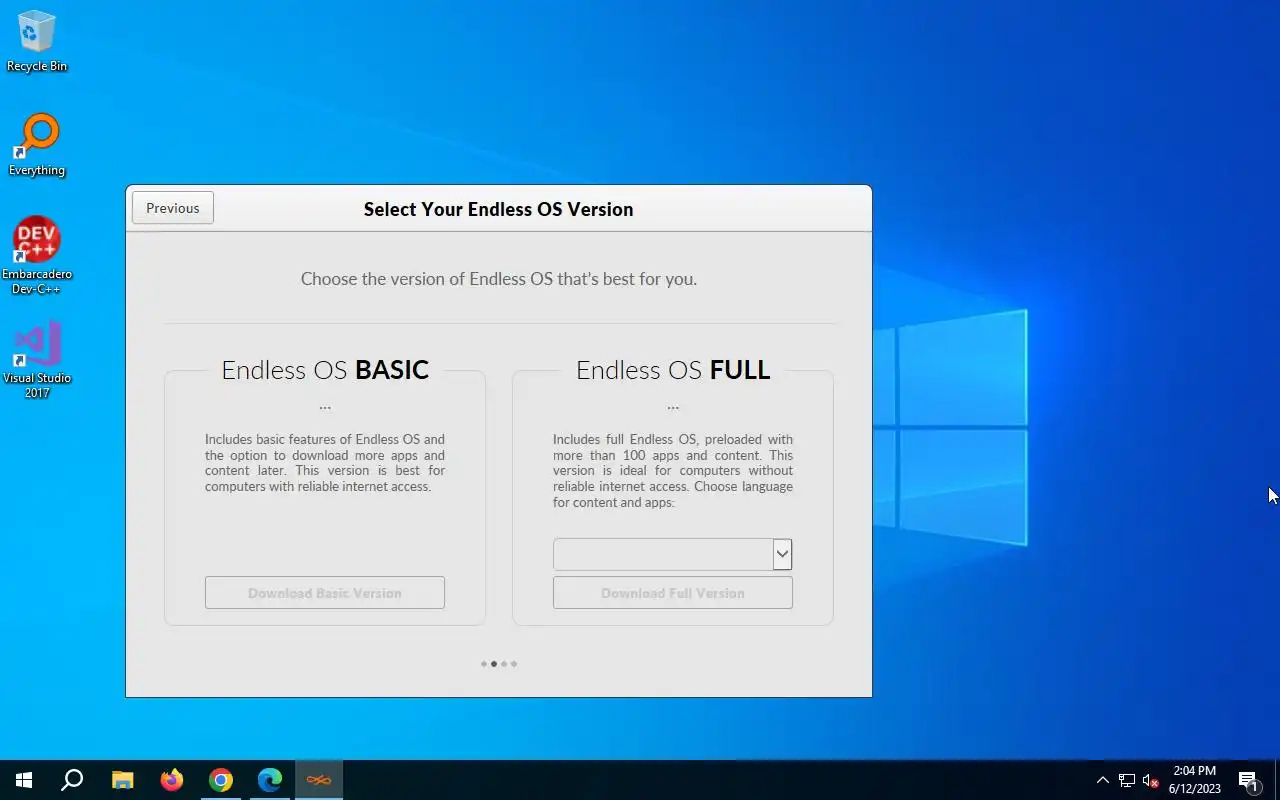
Task: Go back with the Previous button
Action: coord(173,208)
